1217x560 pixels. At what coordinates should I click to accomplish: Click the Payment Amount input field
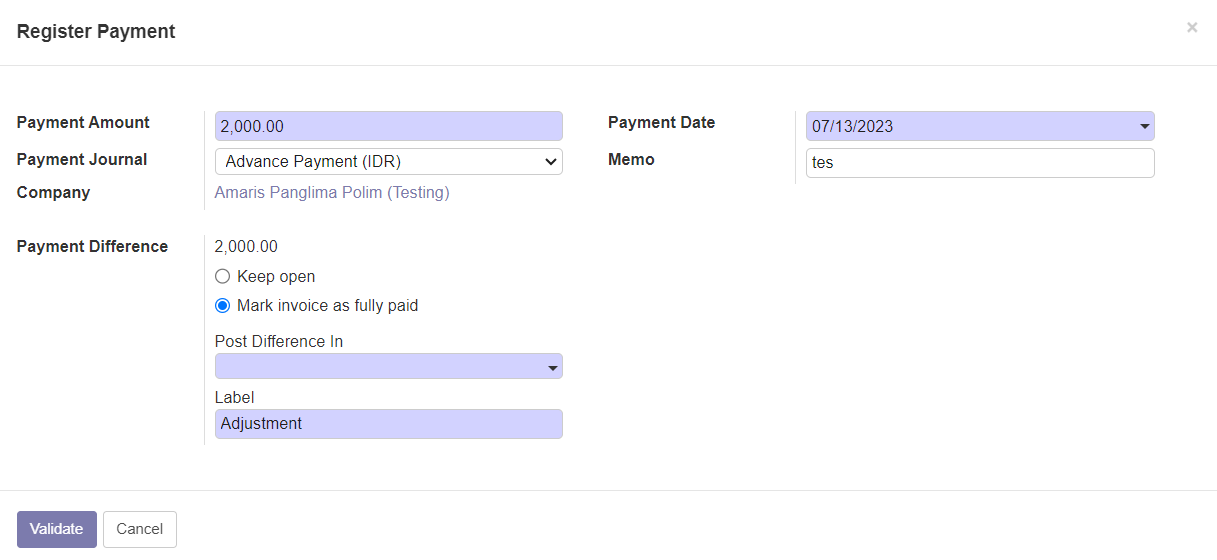[388, 126]
